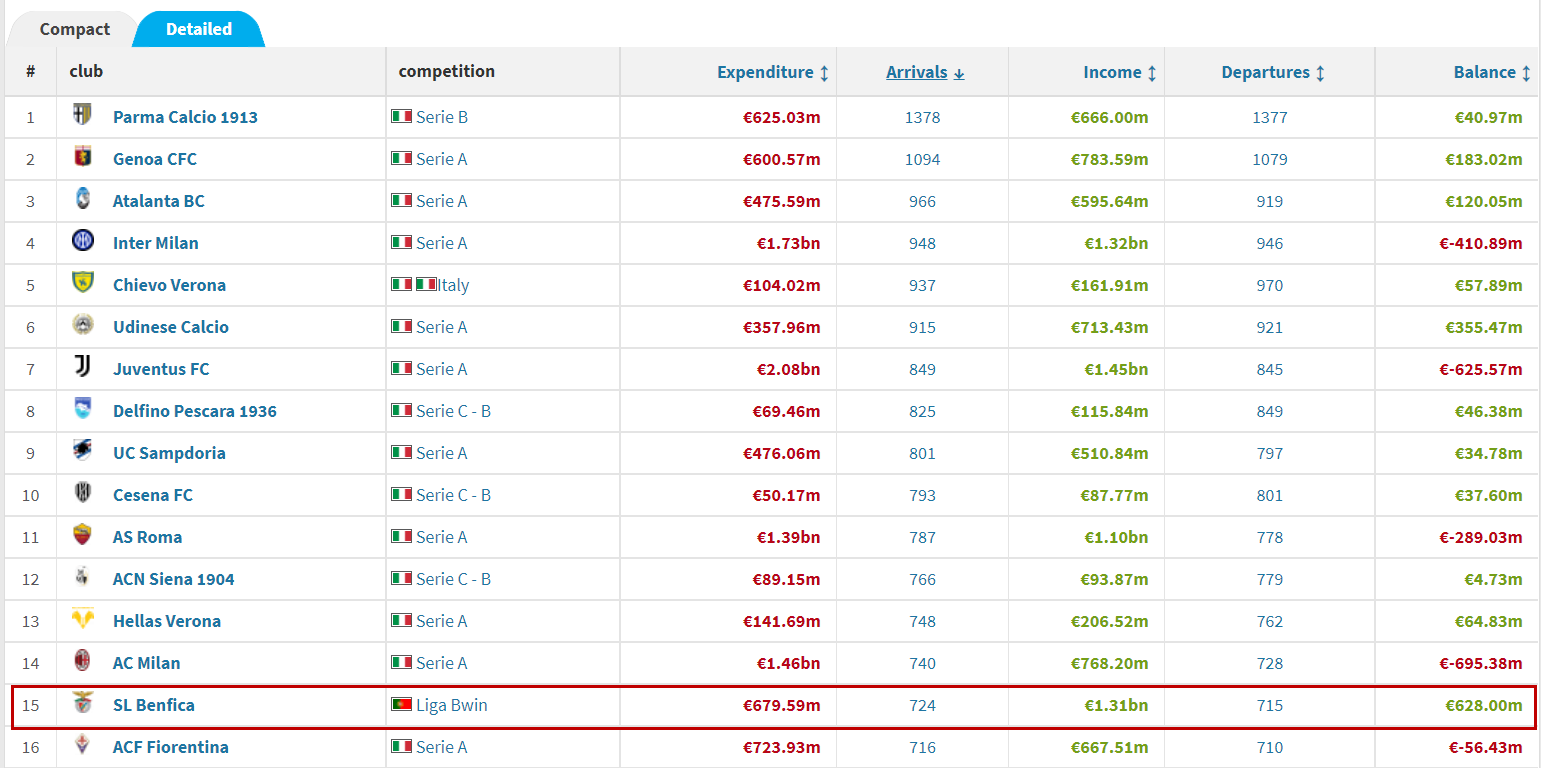1541x768 pixels.
Task: Click the Atalanta BC club crest
Action: click(82, 199)
